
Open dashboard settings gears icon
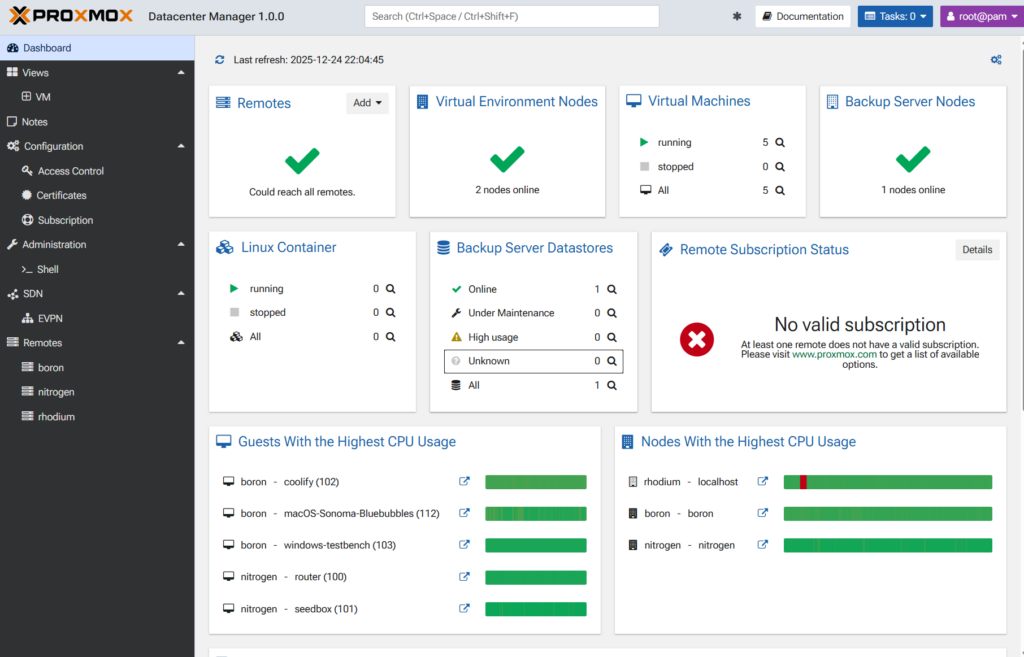pyautogui.click(x=996, y=60)
